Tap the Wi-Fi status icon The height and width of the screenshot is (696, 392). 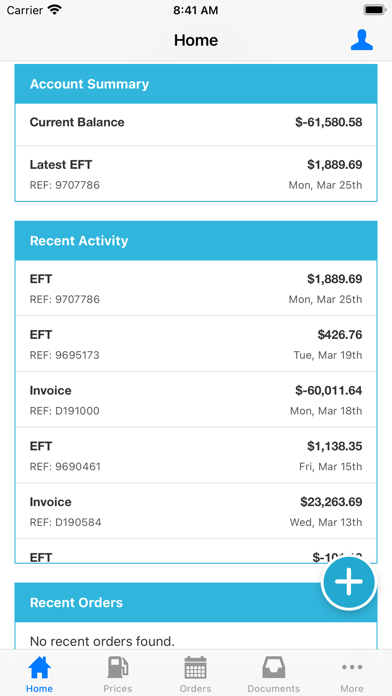tap(55, 10)
